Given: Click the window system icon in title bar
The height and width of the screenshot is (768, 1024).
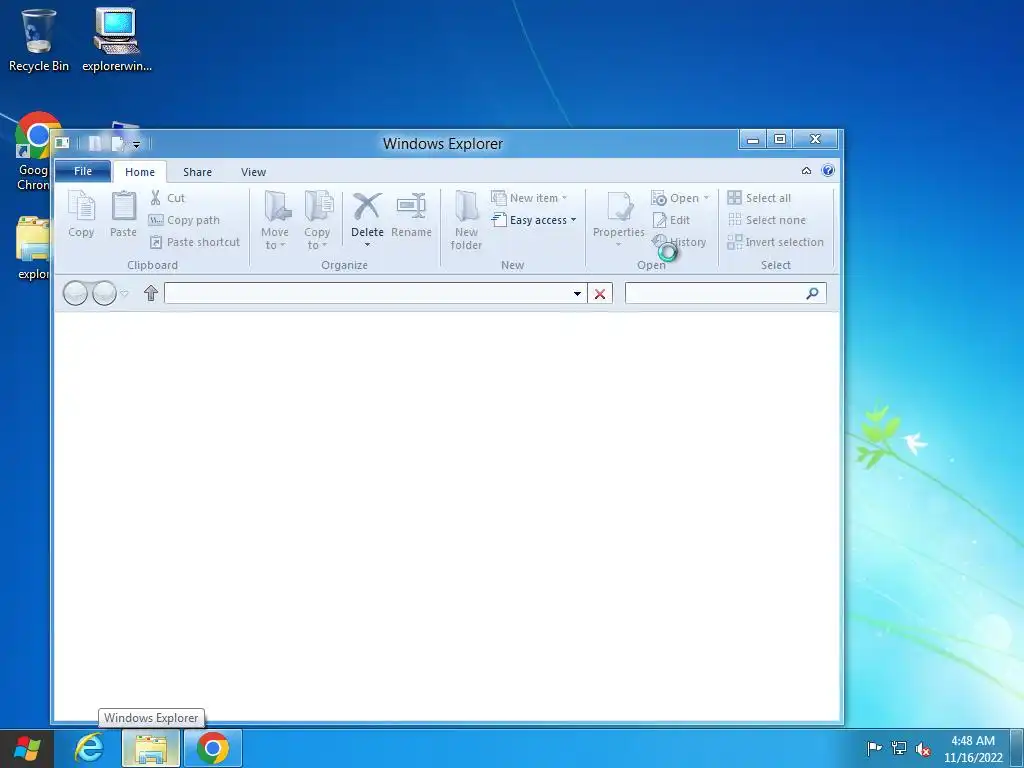Looking at the screenshot, I should [x=62, y=143].
